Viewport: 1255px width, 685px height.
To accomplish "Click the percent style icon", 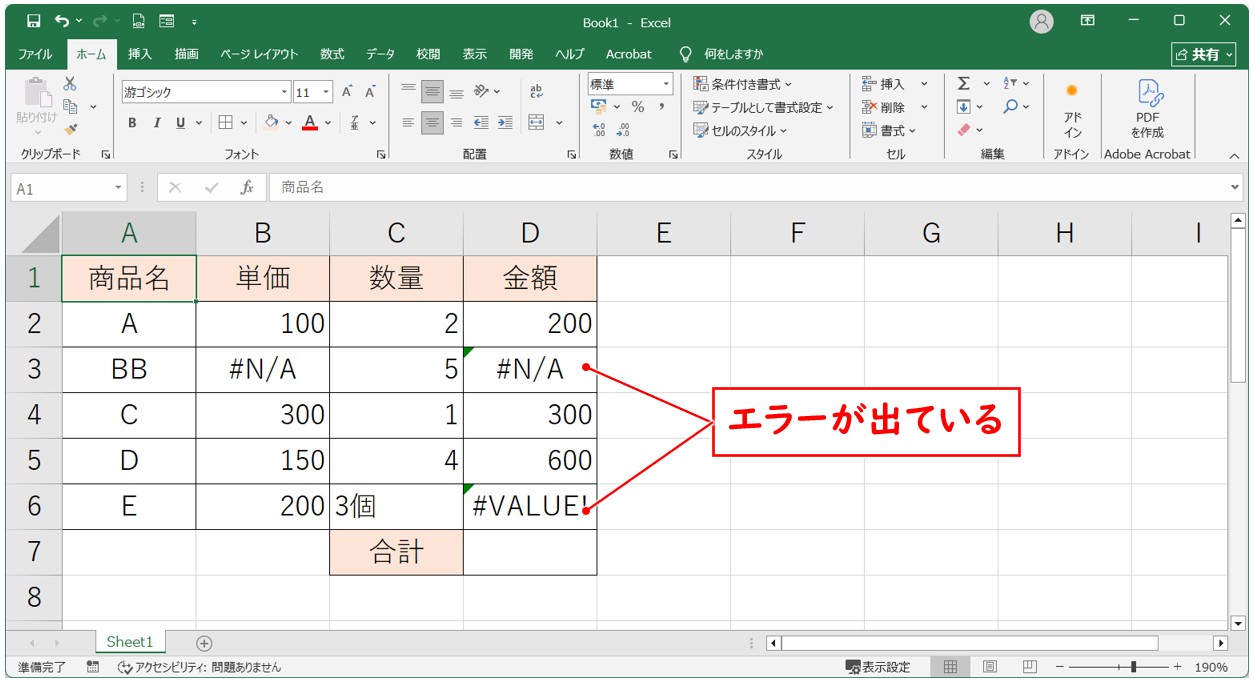I will click(x=637, y=107).
